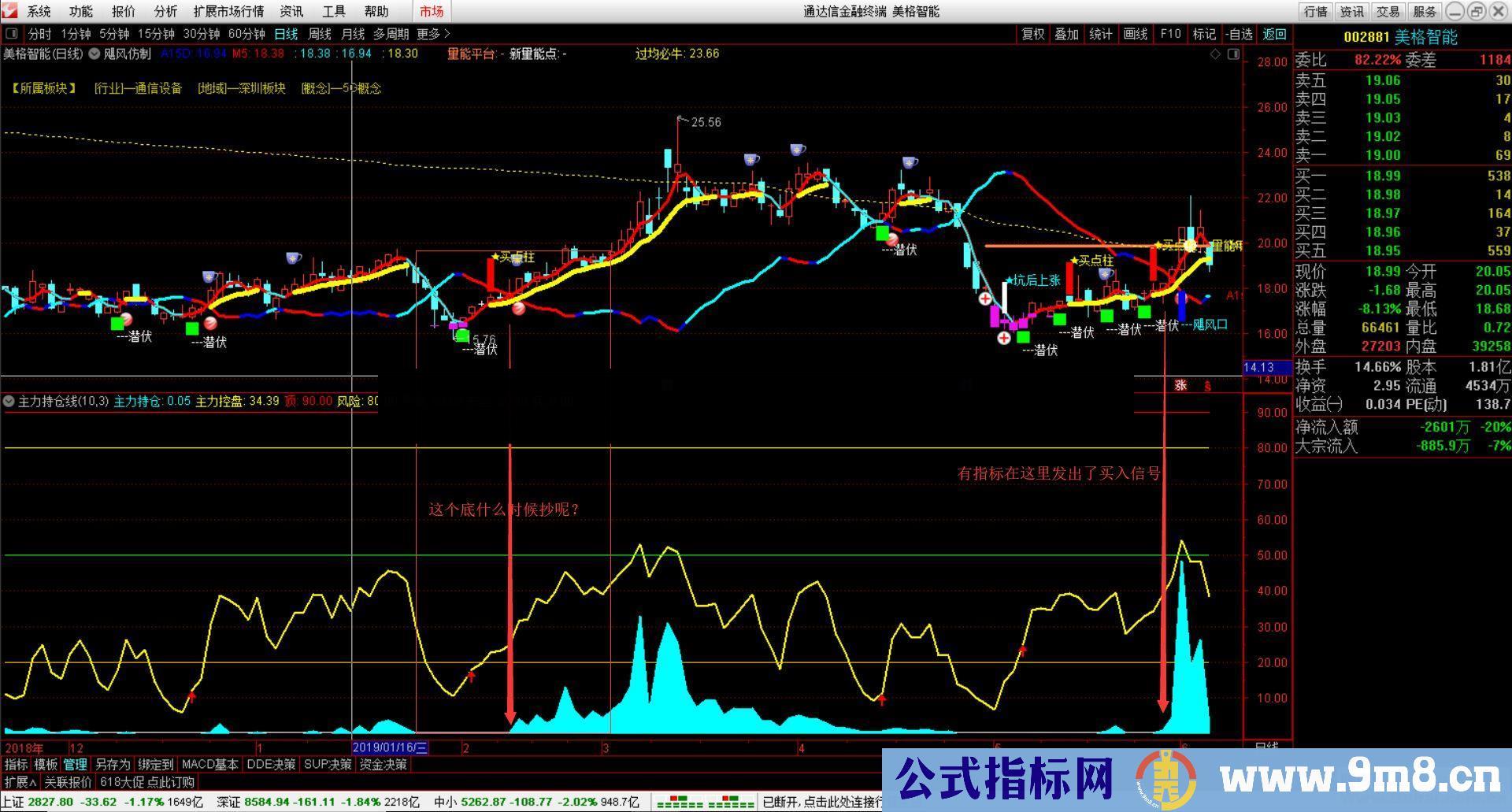Select the 资金决策 template
Screen dimensions: 1512x812
click(x=384, y=764)
